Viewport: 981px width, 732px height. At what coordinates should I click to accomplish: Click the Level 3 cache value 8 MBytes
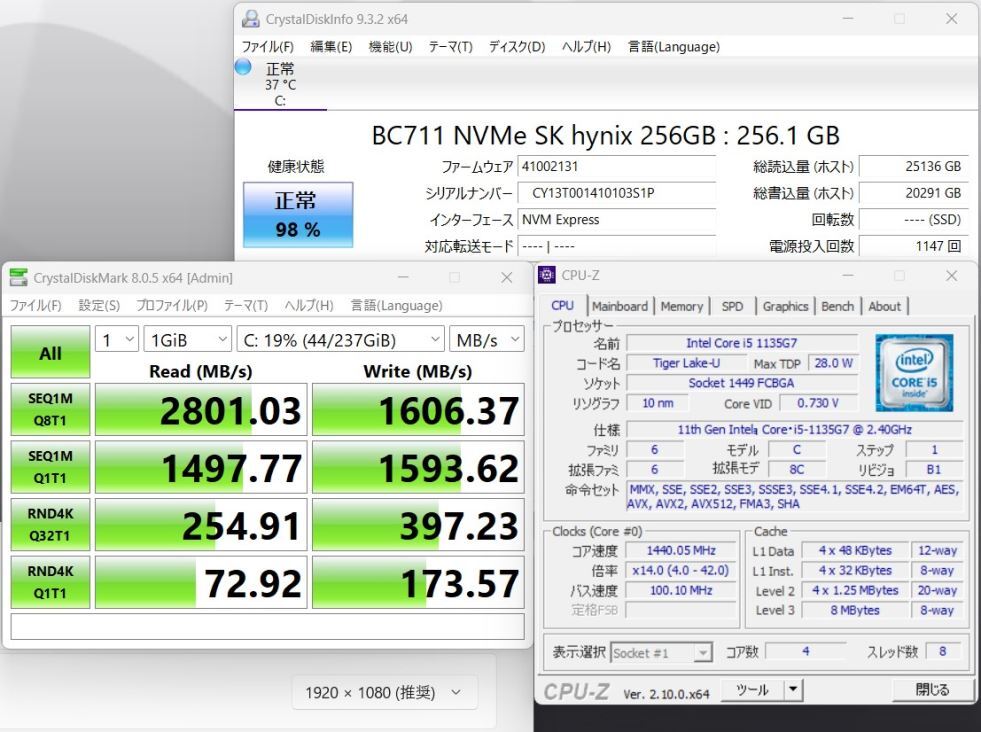point(855,610)
